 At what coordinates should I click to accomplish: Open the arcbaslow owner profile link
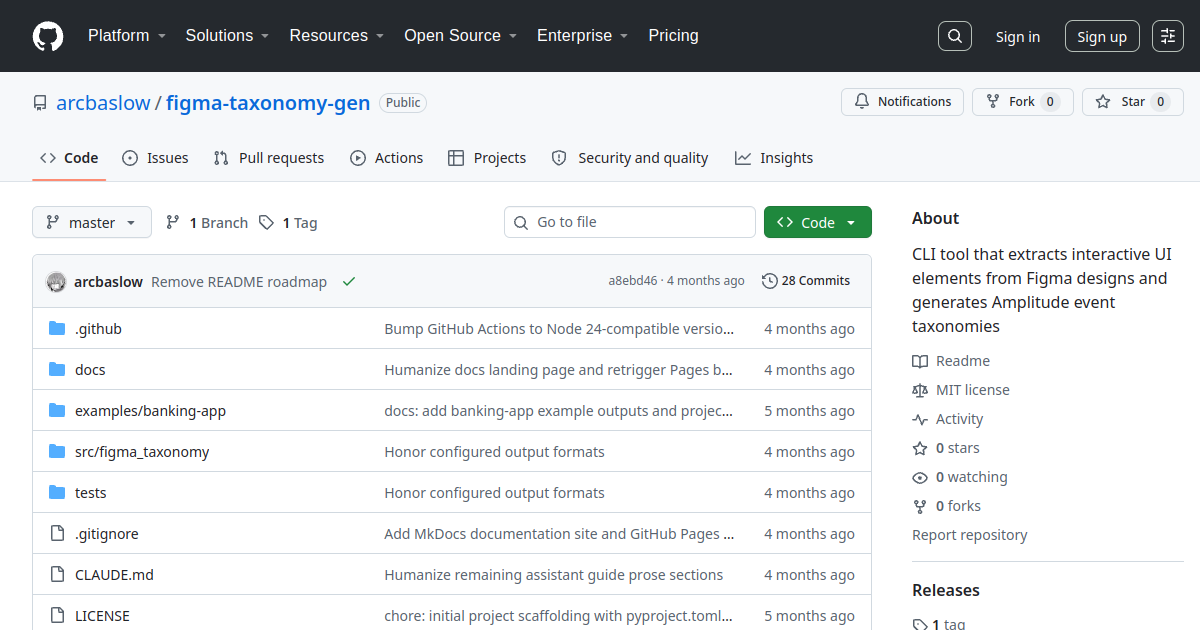tap(103, 103)
